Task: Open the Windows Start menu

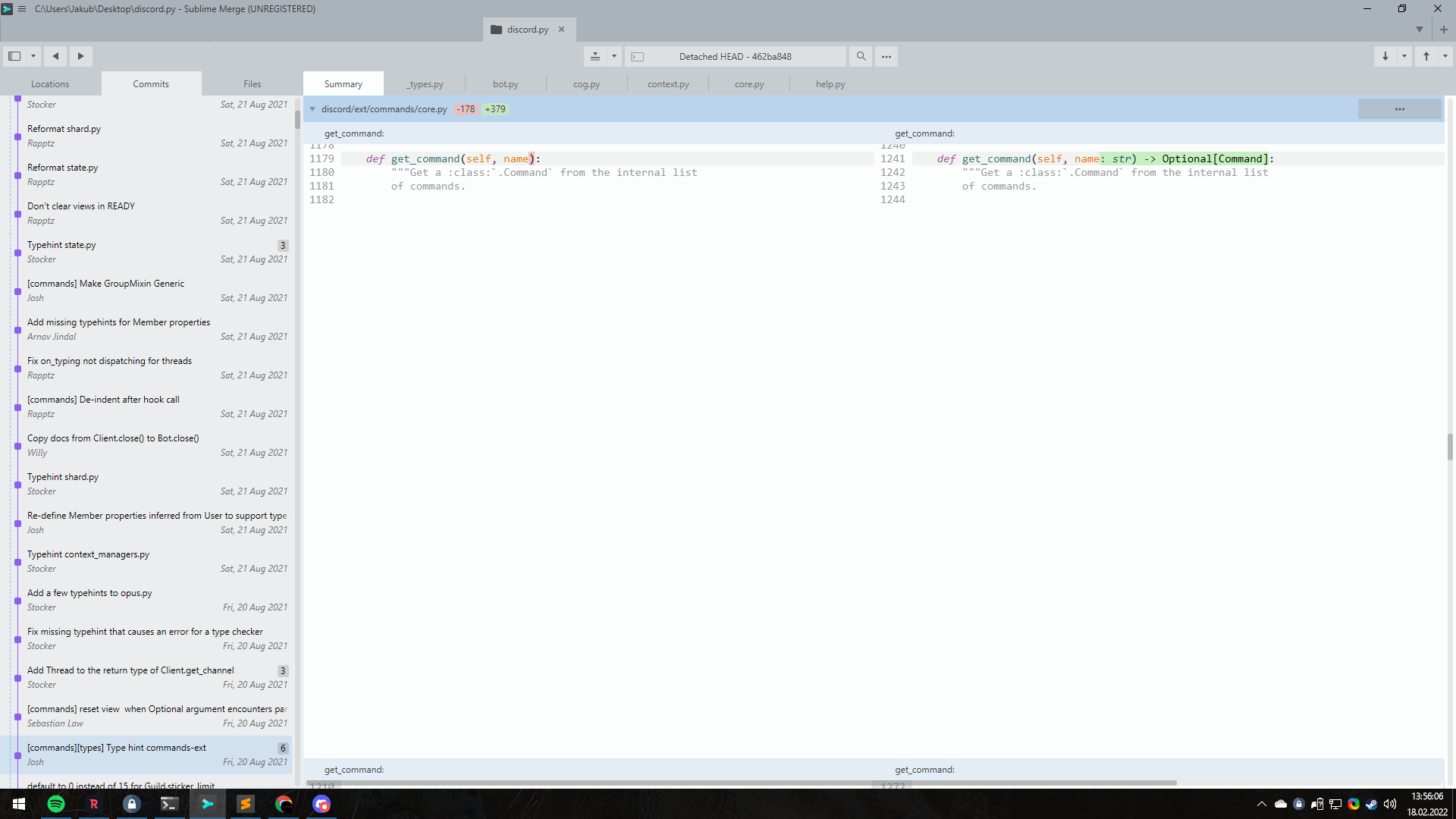Action: 18,804
